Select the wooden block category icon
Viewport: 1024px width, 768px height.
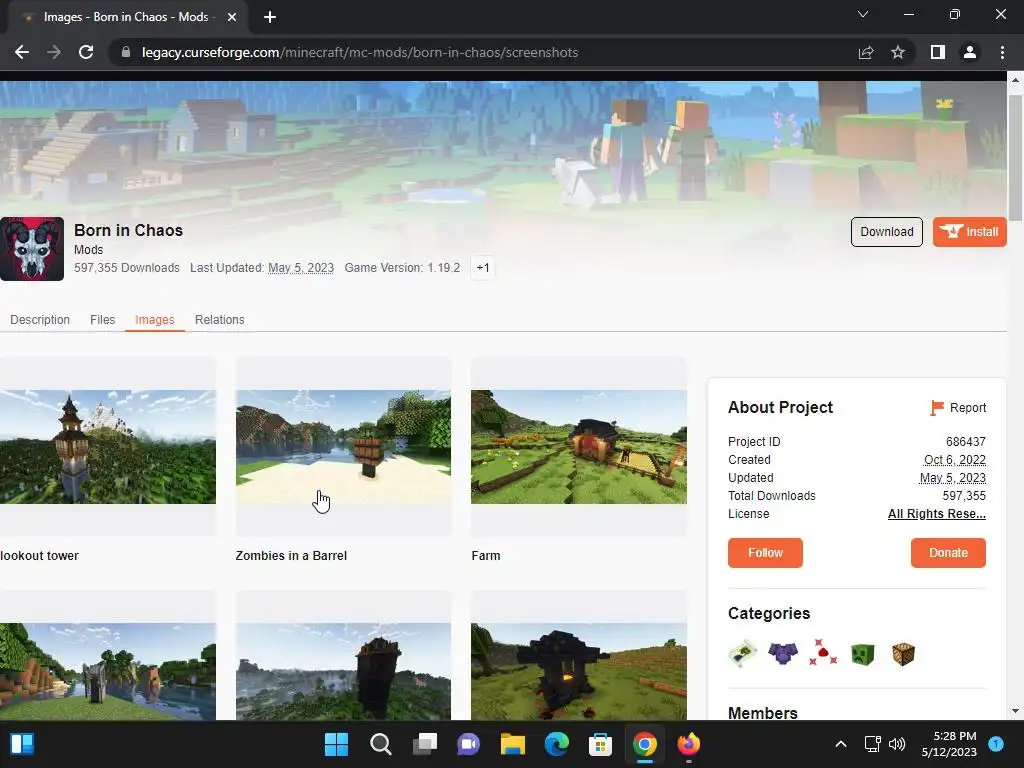pyautogui.click(x=903, y=654)
